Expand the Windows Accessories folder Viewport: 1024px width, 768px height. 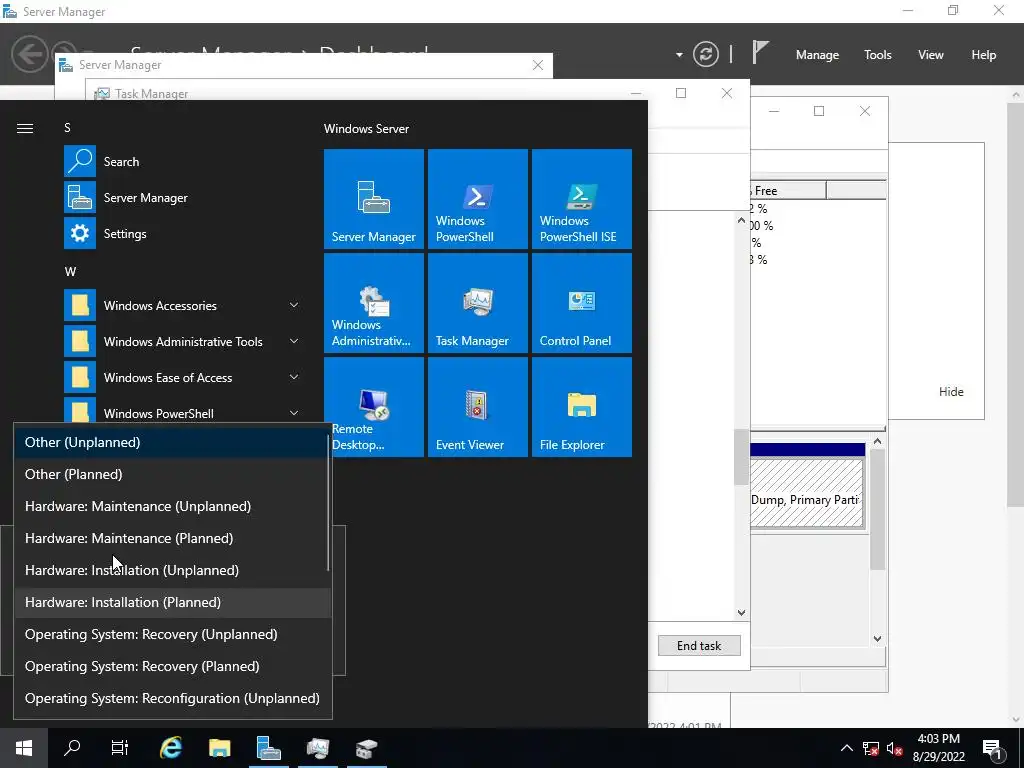pos(294,305)
